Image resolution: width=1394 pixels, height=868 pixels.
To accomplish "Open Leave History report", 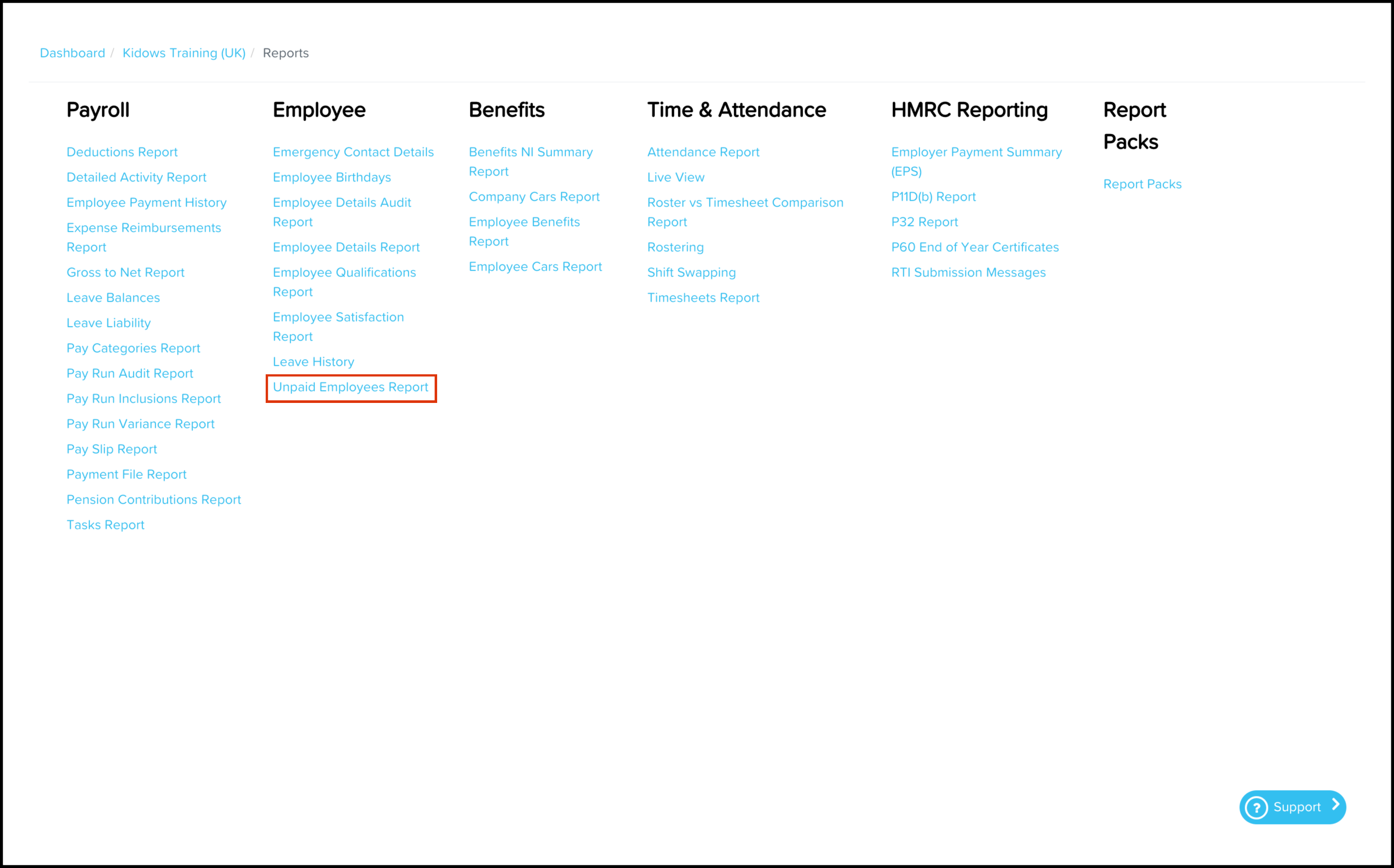I will click(314, 362).
